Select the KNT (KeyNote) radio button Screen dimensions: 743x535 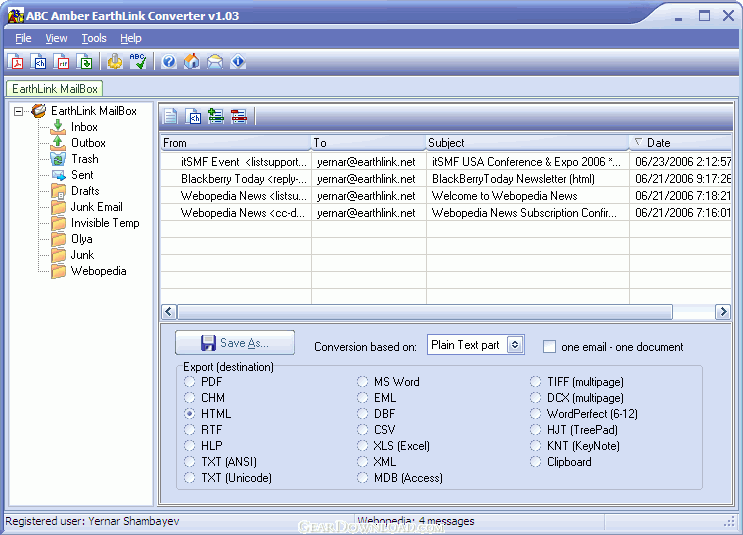tap(535, 446)
